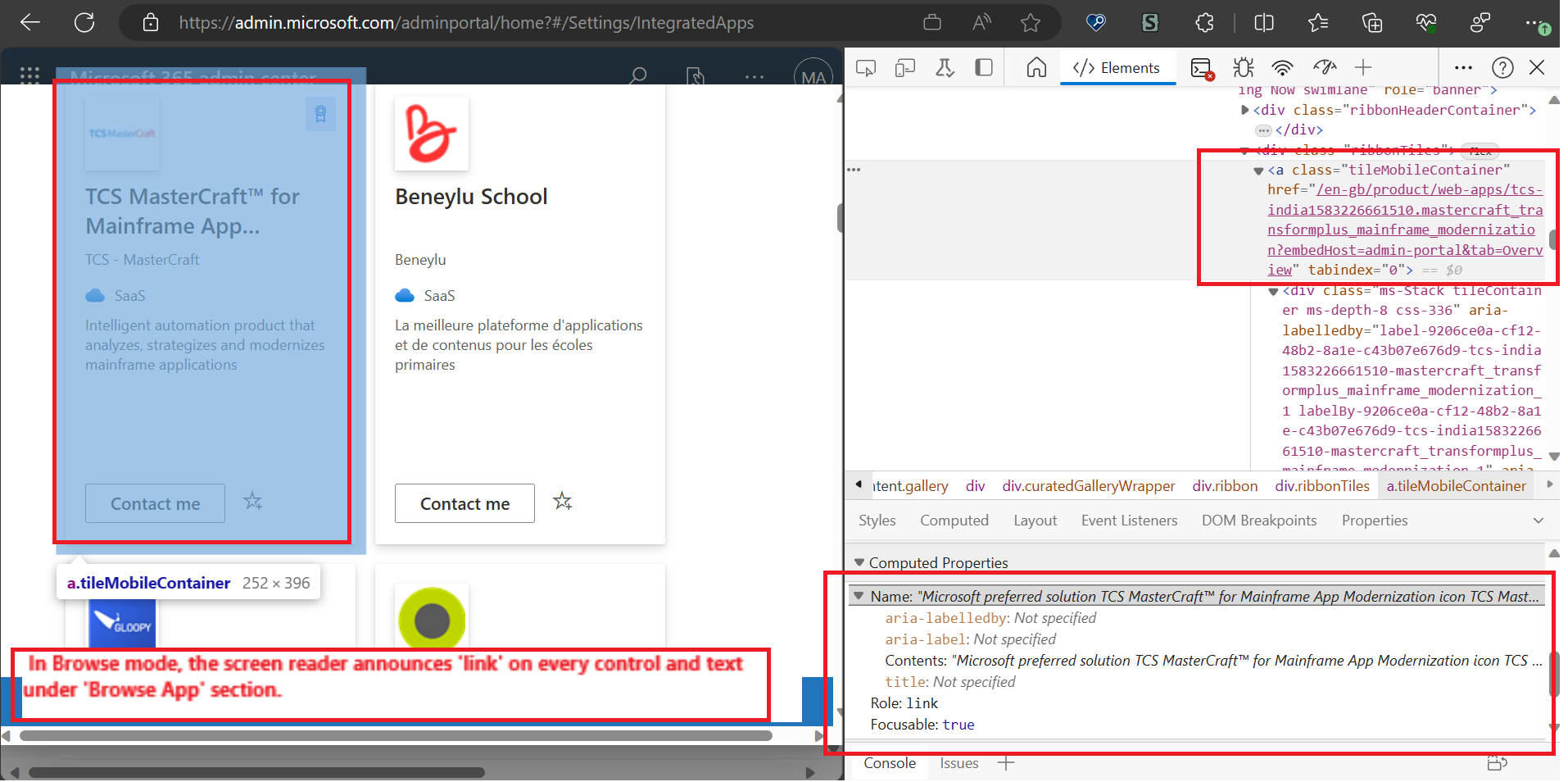The width and height of the screenshot is (1568, 782).
Task: Open the Extensions puzzle piece icon
Action: coord(1204,22)
